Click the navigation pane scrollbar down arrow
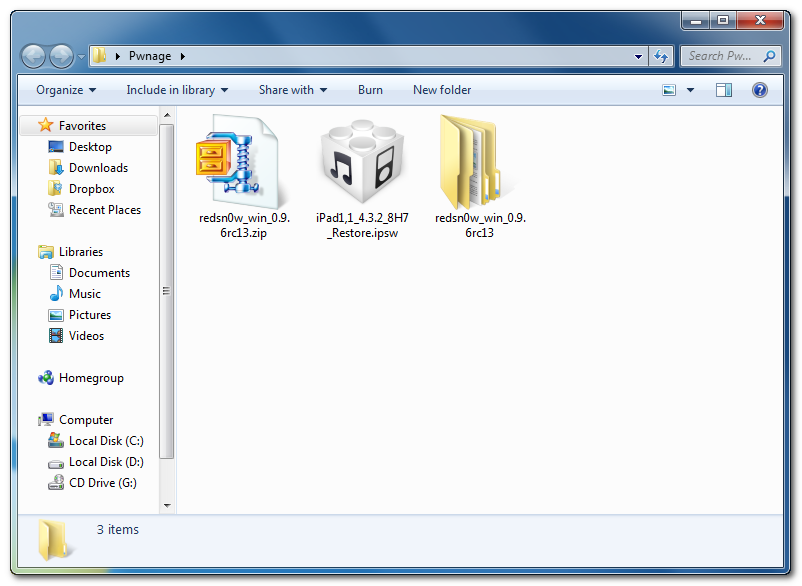The image size is (802, 586). [167, 506]
